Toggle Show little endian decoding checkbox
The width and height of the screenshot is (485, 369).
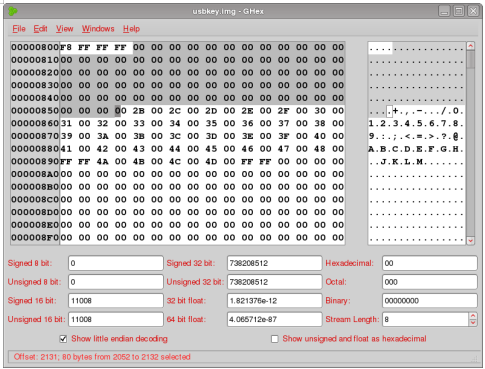point(63,339)
